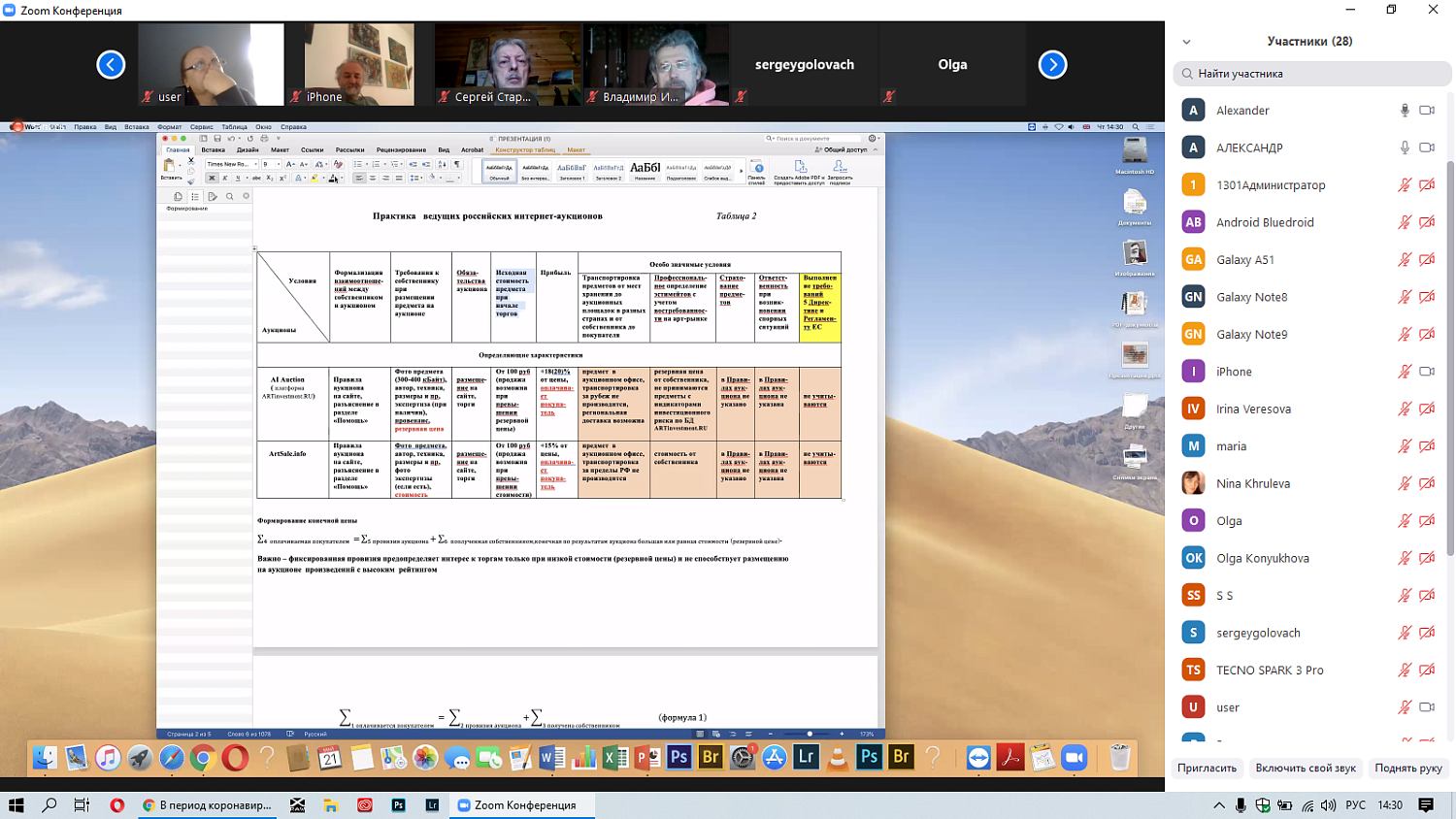Open Trash in the macOS dock
Screen dimensions: 1456x819
coord(1120,757)
